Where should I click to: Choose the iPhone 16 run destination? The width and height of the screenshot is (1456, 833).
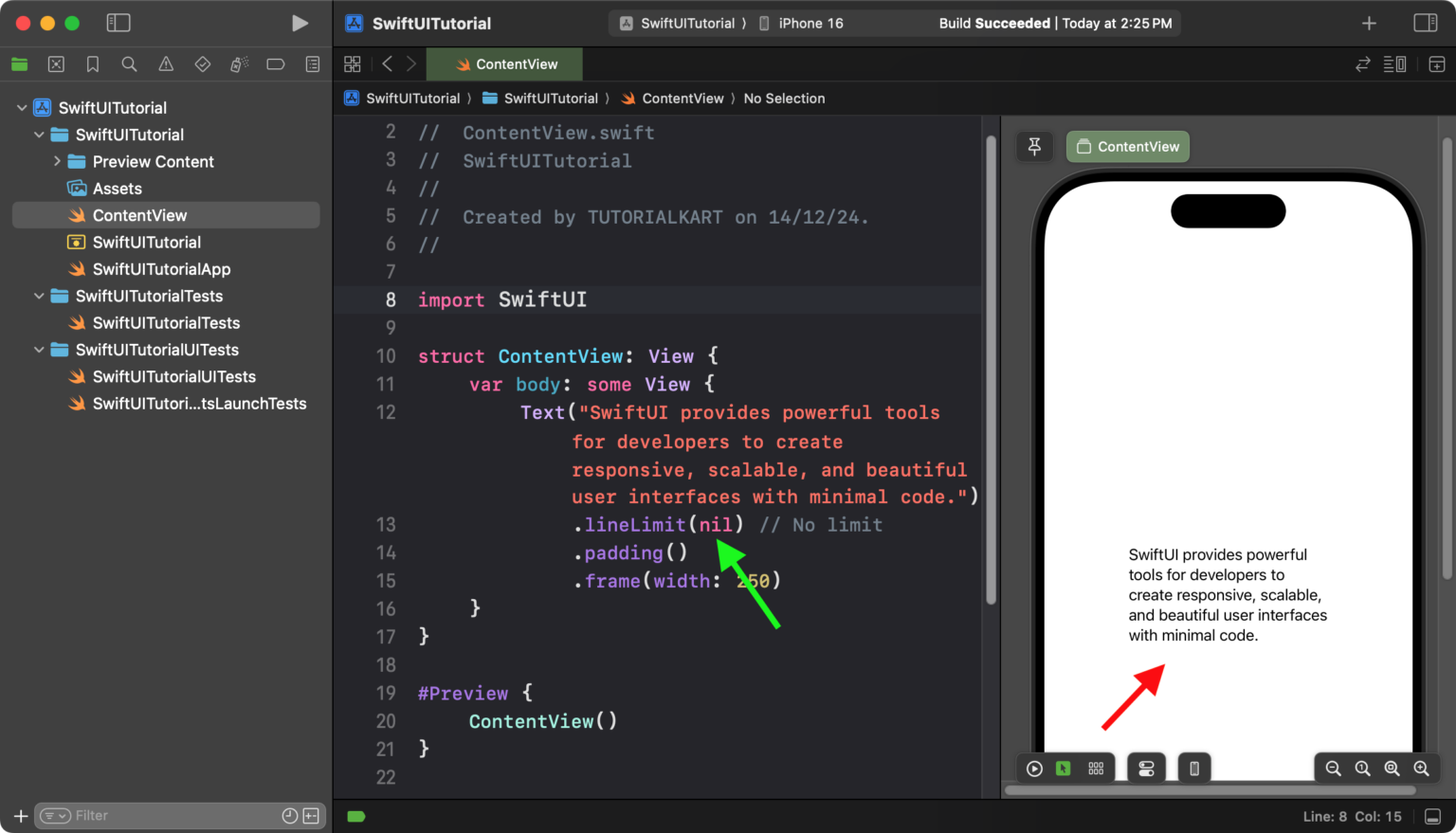point(801,23)
